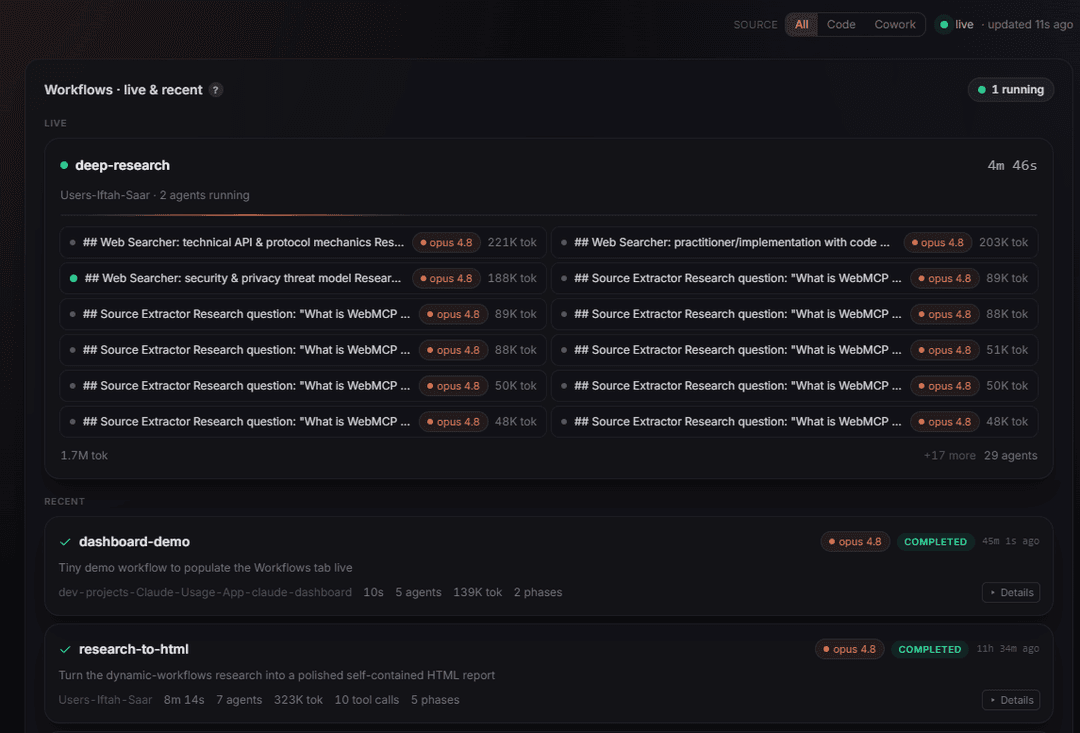Select Web Searcher technical API & protocol row
Screen dimensions: 1080x733
pyautogui.click(x=303, y=242)
